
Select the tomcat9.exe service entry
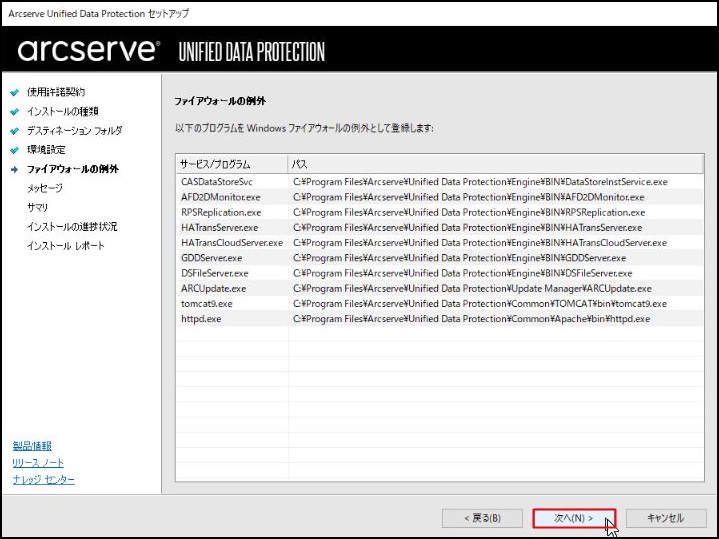coord(207,304)
